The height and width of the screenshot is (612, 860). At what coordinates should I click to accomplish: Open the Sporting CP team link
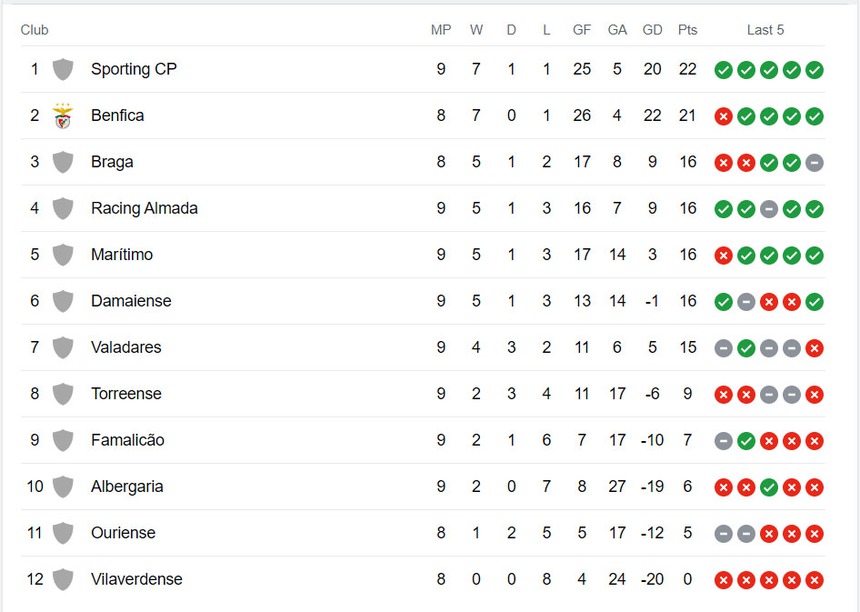click(x=133, y=69)
